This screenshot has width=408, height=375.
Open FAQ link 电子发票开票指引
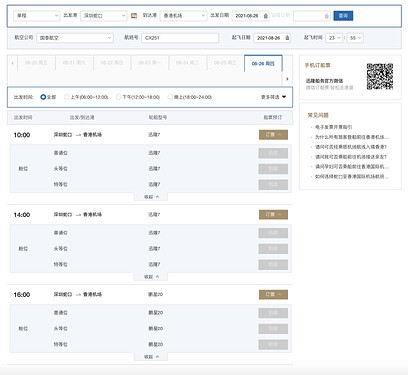click(x=334, y=127)
